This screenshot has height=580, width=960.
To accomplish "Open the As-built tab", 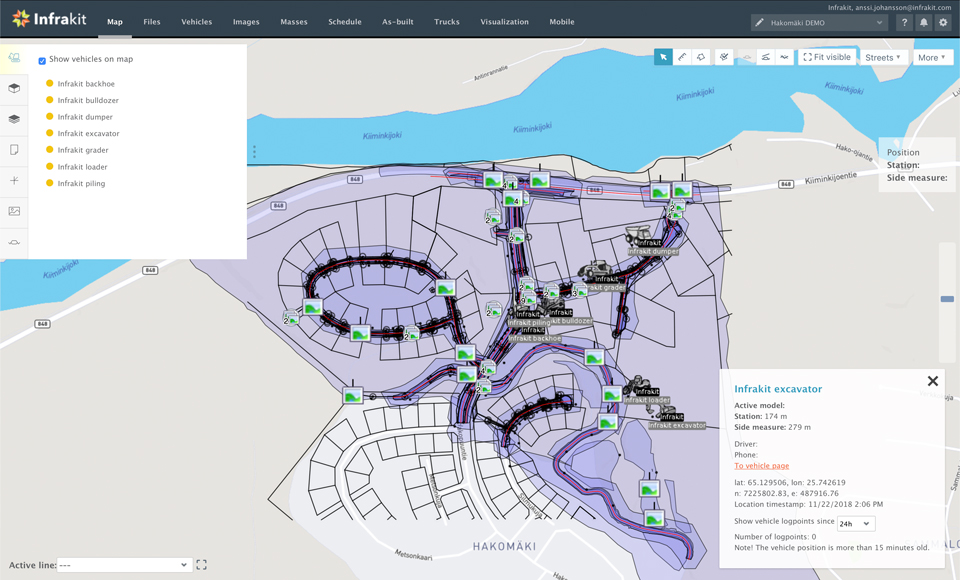I will [397, 22].
